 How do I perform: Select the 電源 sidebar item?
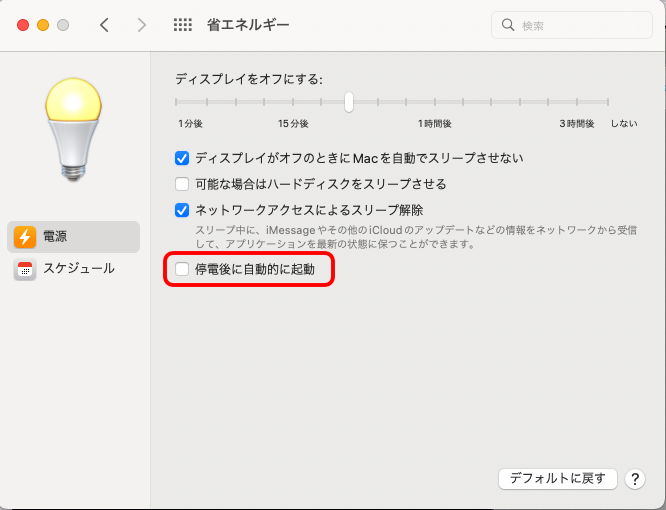73,237
